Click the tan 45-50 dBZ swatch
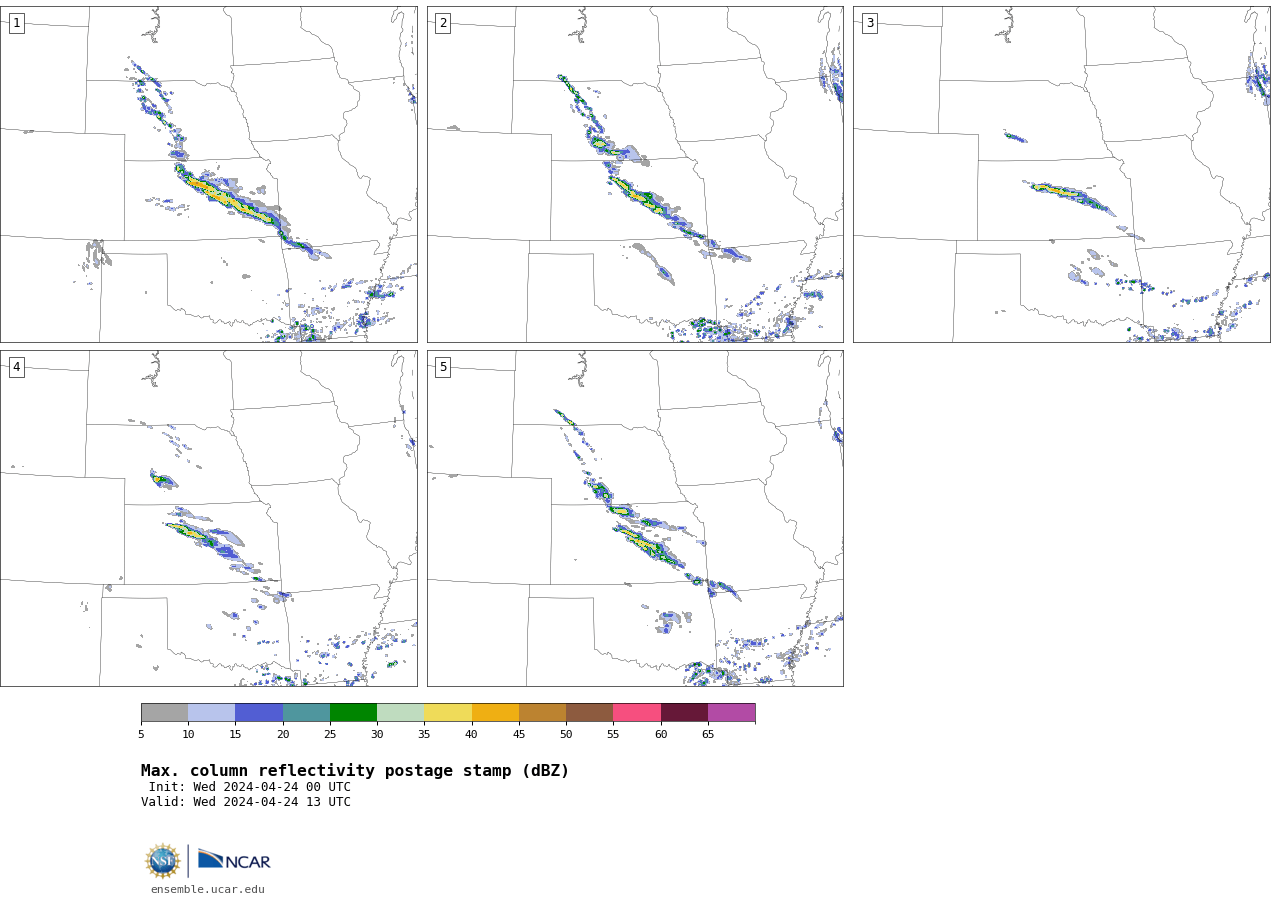The image size is (1280, 901). click(x=542, y=712)
